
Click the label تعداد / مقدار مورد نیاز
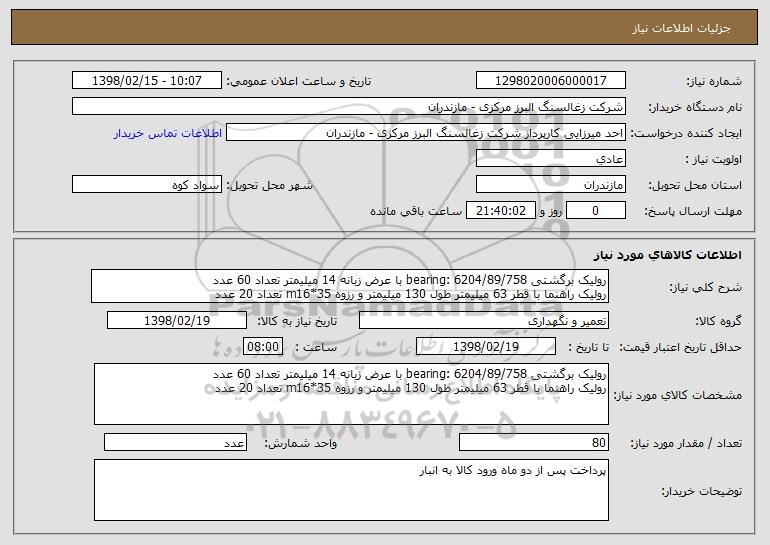(686, 443)
